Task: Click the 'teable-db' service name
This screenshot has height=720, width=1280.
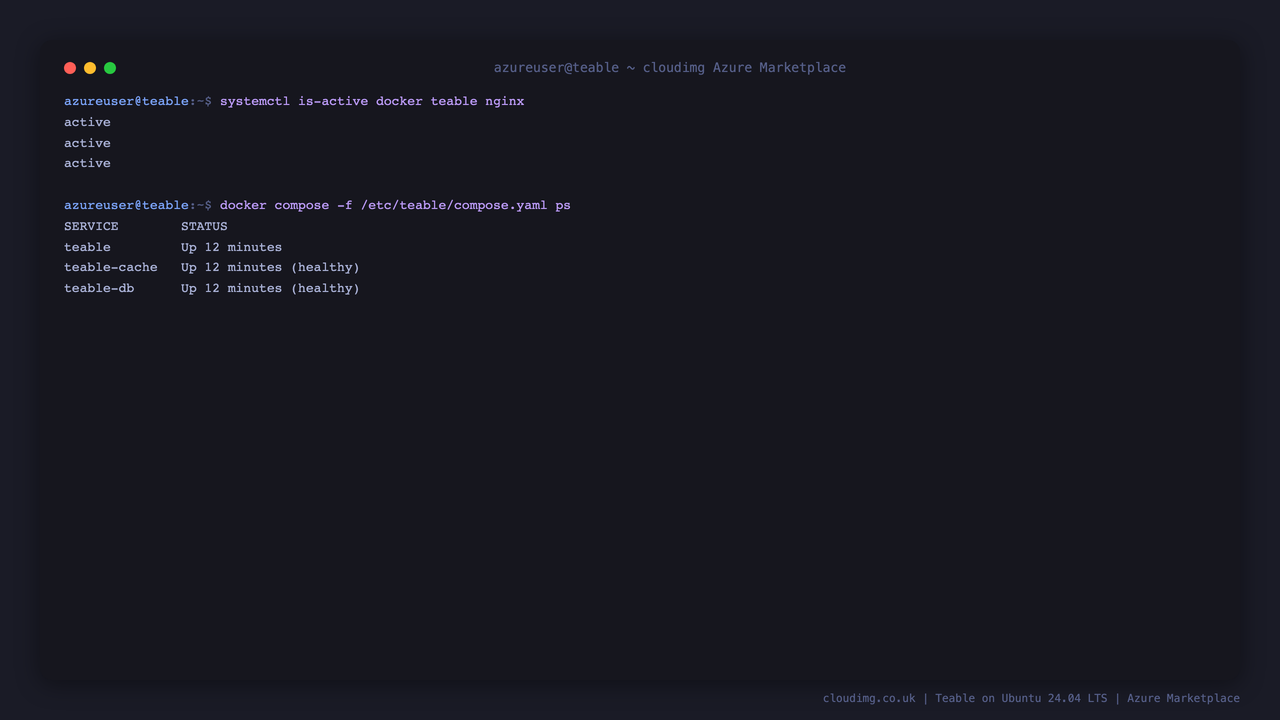Action: (99, 288)
